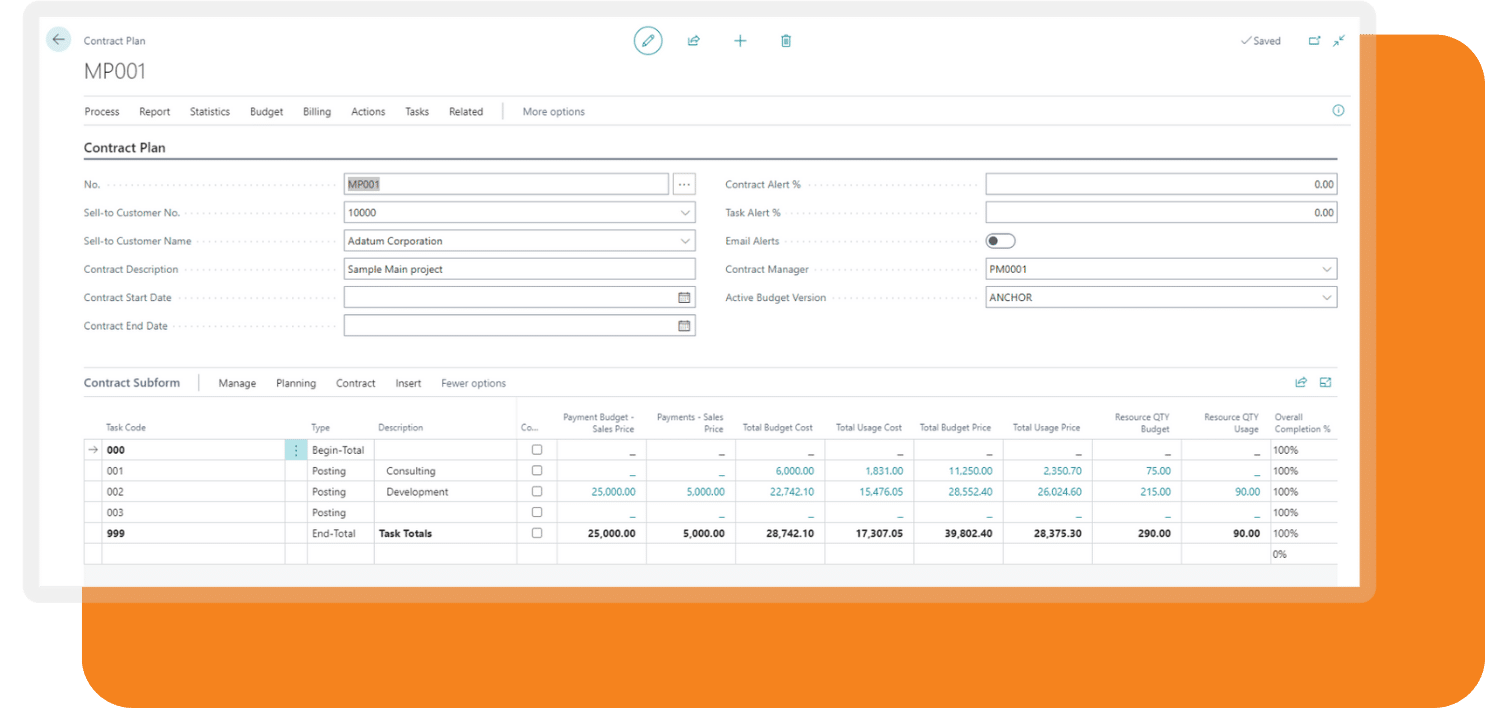Open Payment Budget 25,000.00 link for Development
Image resolution: width=1486 pixels, height=709 pixels.
click(x=613, y=492)
